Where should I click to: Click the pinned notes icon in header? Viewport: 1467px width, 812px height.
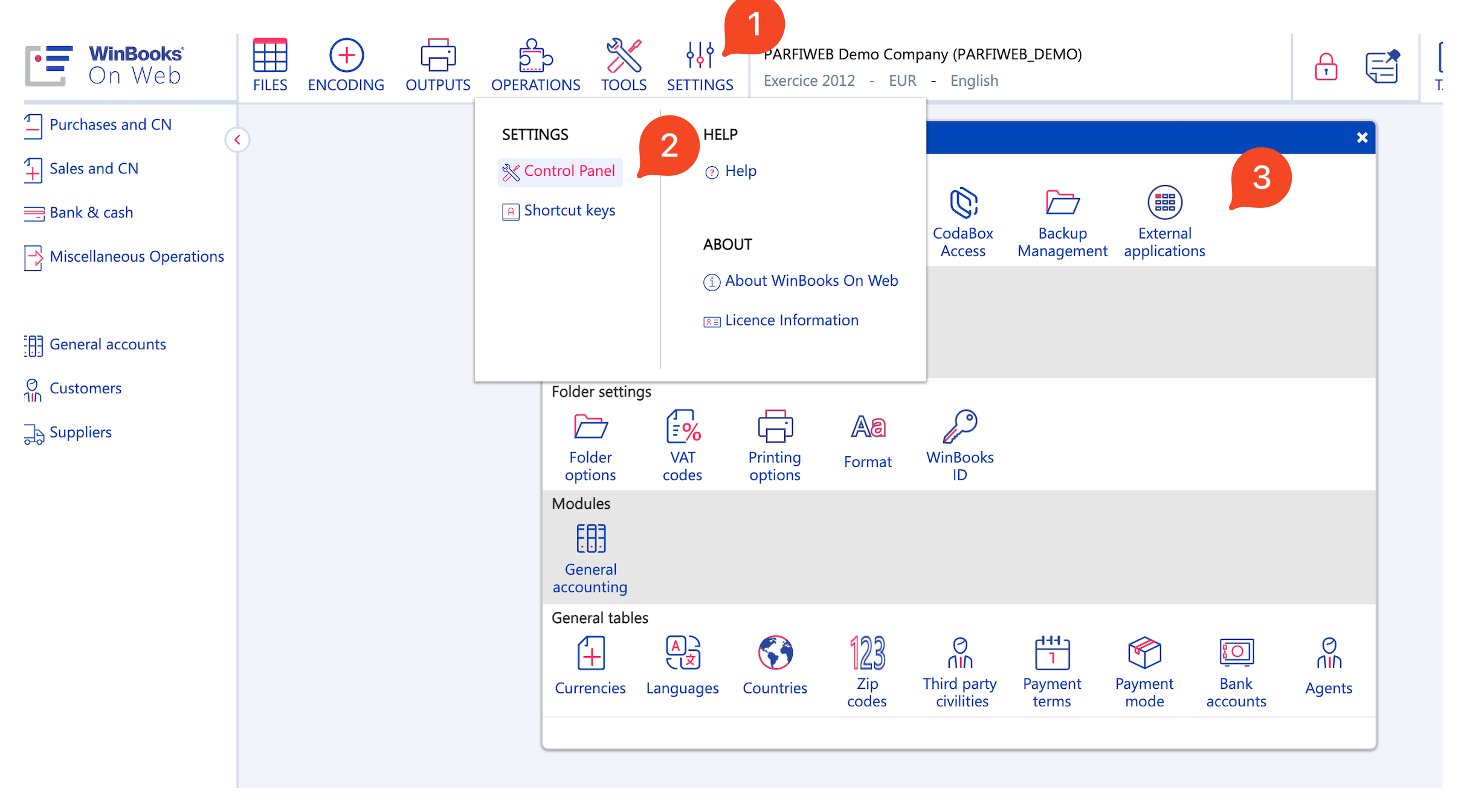pos(1382,66)
